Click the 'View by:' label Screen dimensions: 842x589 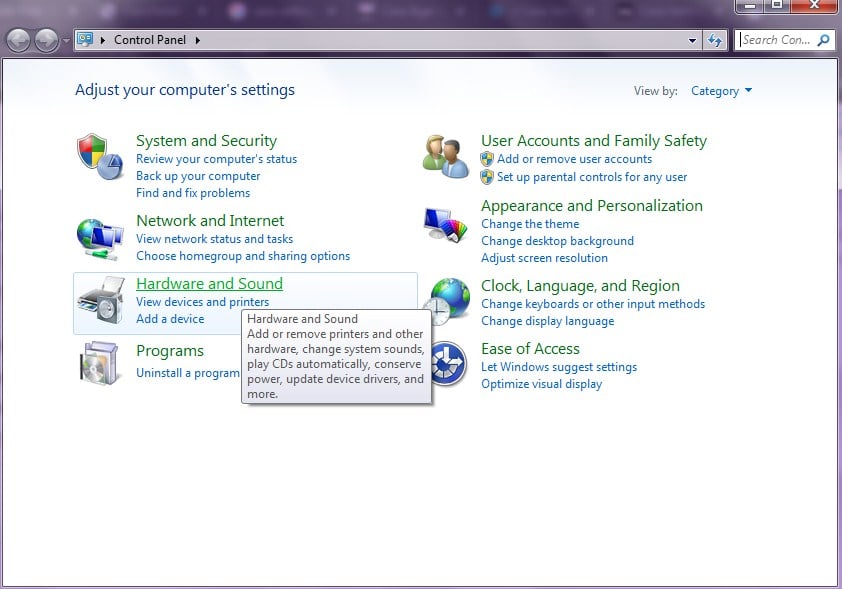[656, 91]
